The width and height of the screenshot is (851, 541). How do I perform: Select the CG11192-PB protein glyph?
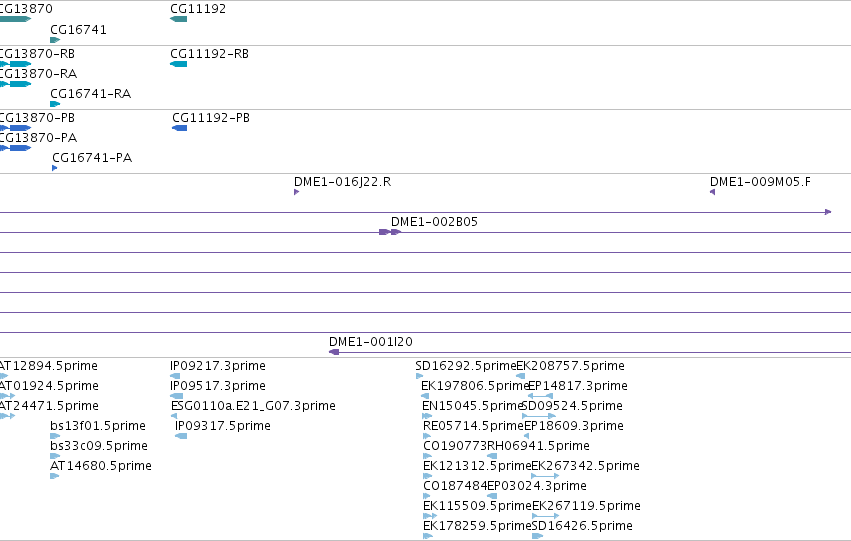180,128
